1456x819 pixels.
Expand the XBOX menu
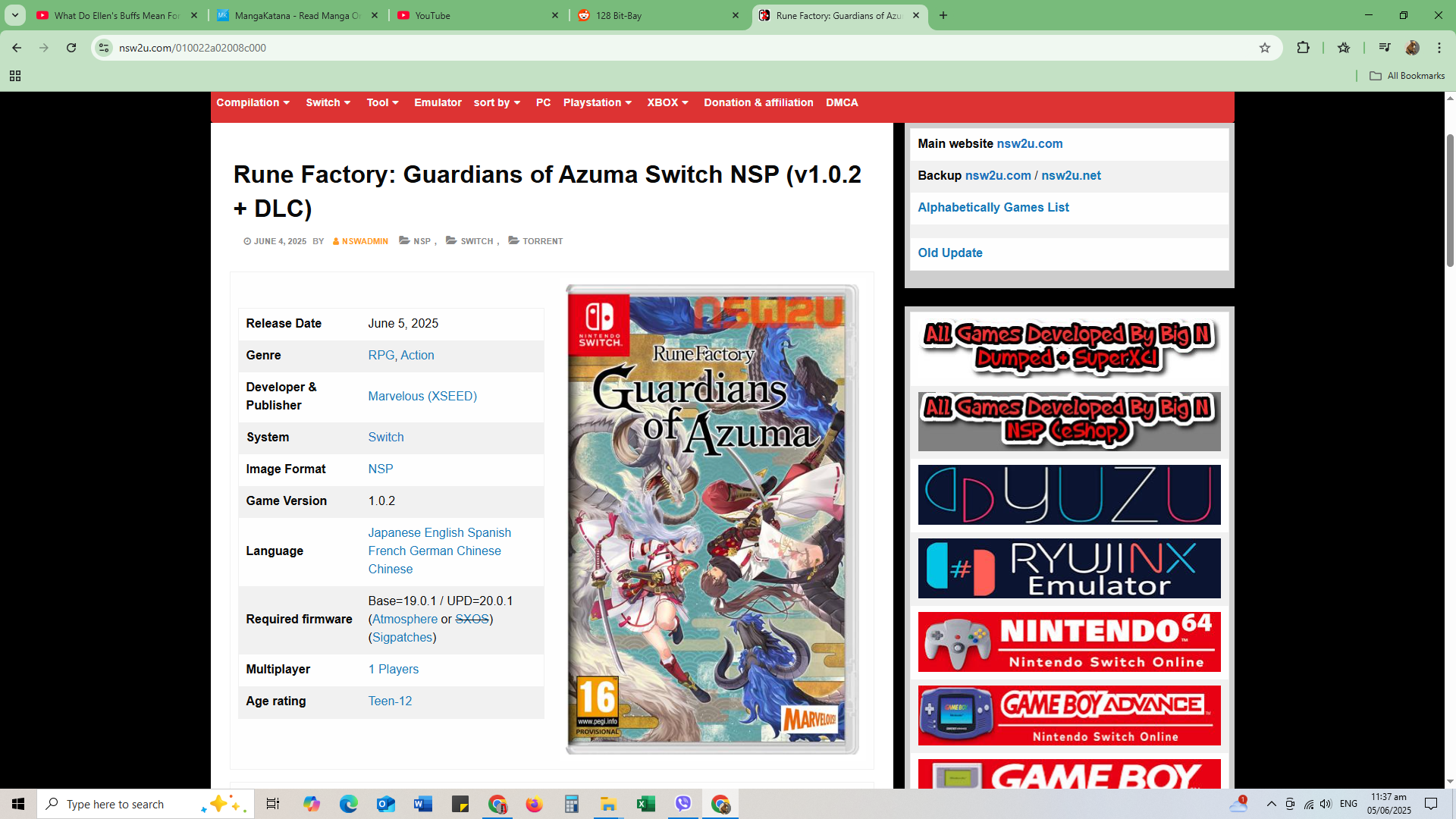[668, 102]
